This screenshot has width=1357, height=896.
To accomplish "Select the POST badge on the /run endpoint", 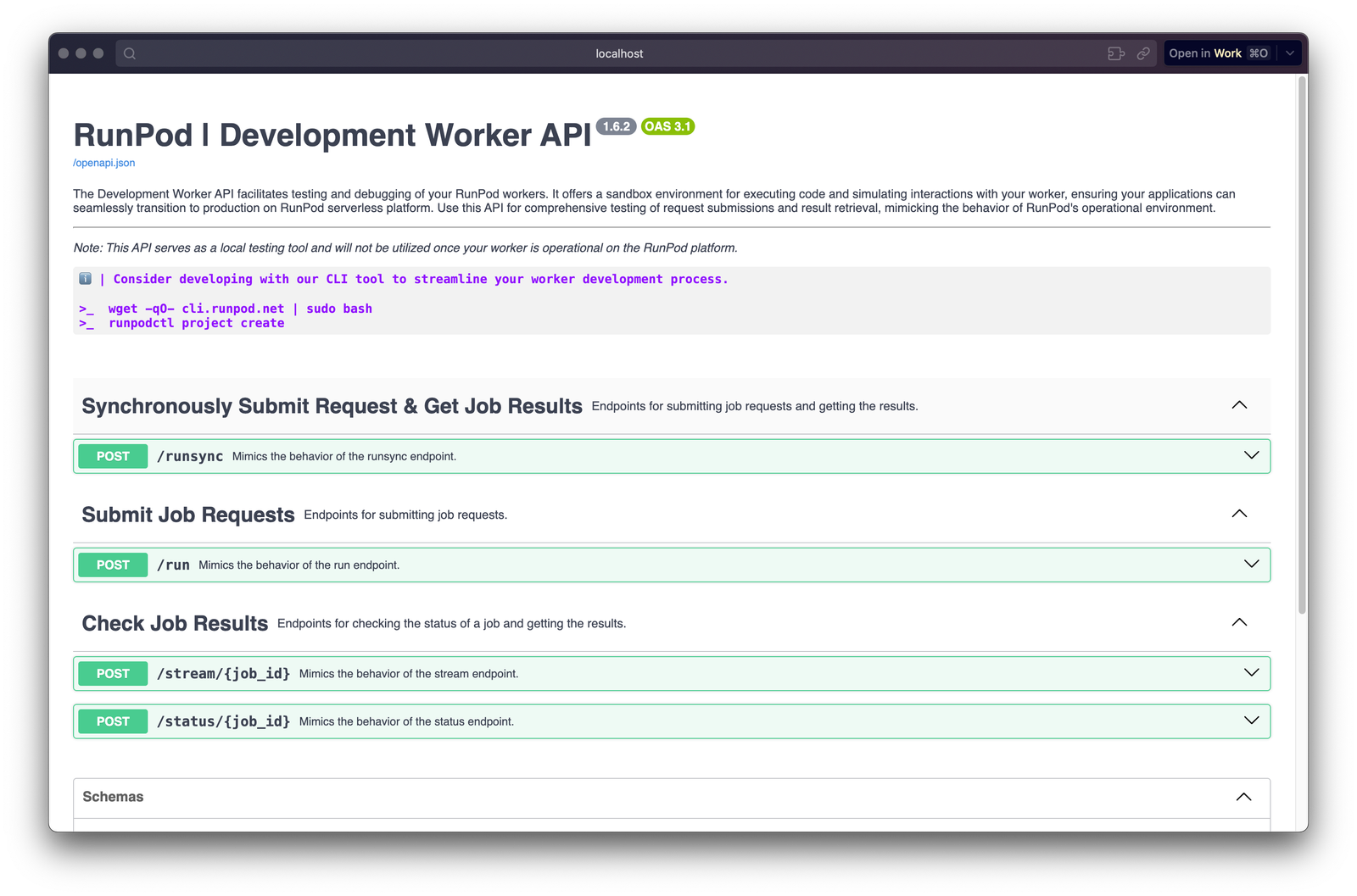I will (112, 565).
